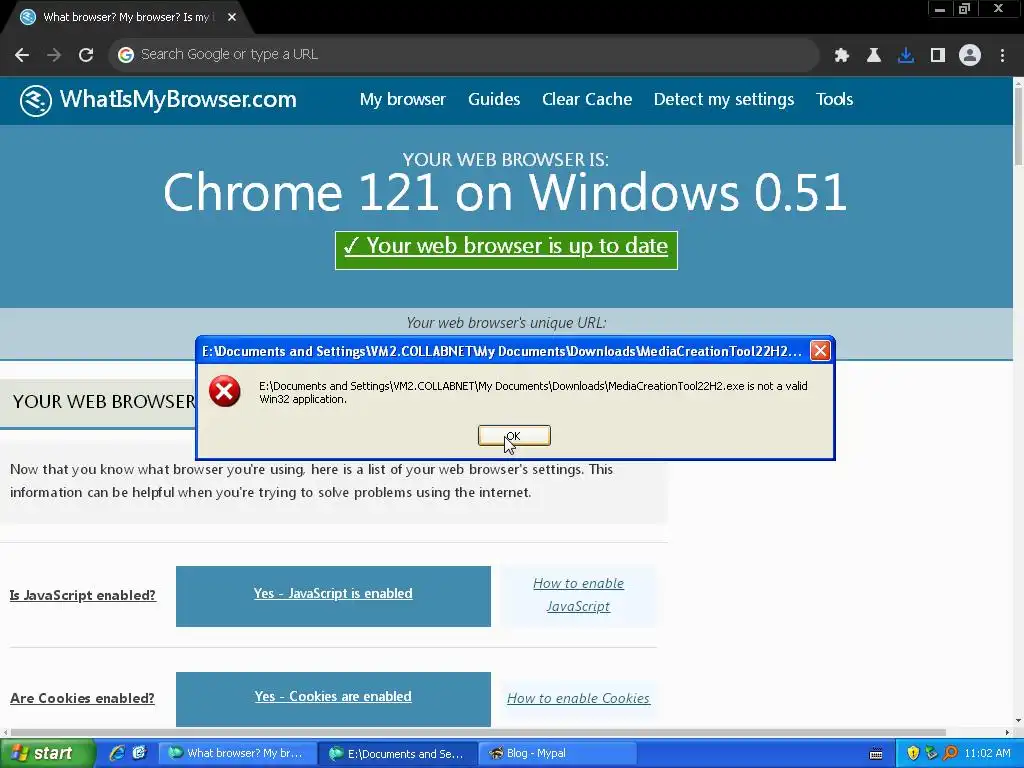
Task: Open the extensions puzzle icon
Action: (x=842, y=55)
